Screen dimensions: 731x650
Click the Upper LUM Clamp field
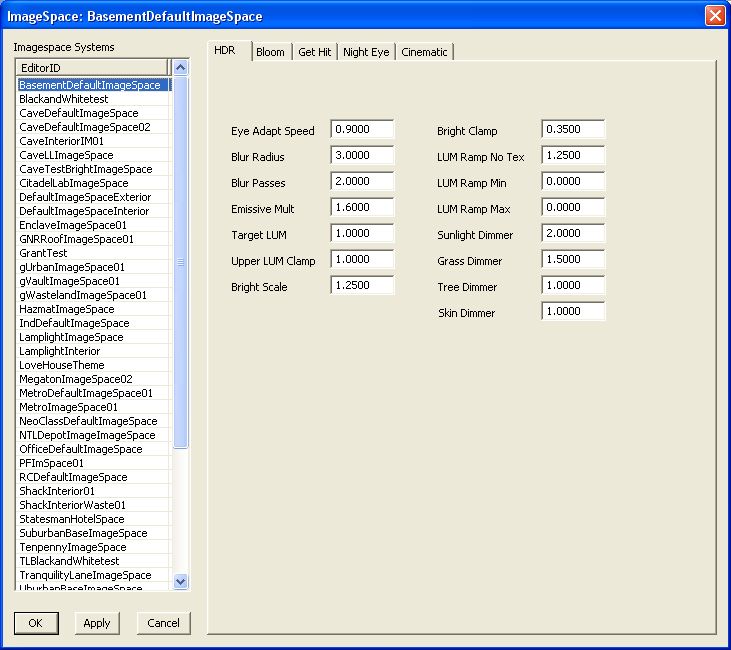(x=362, y=259)
